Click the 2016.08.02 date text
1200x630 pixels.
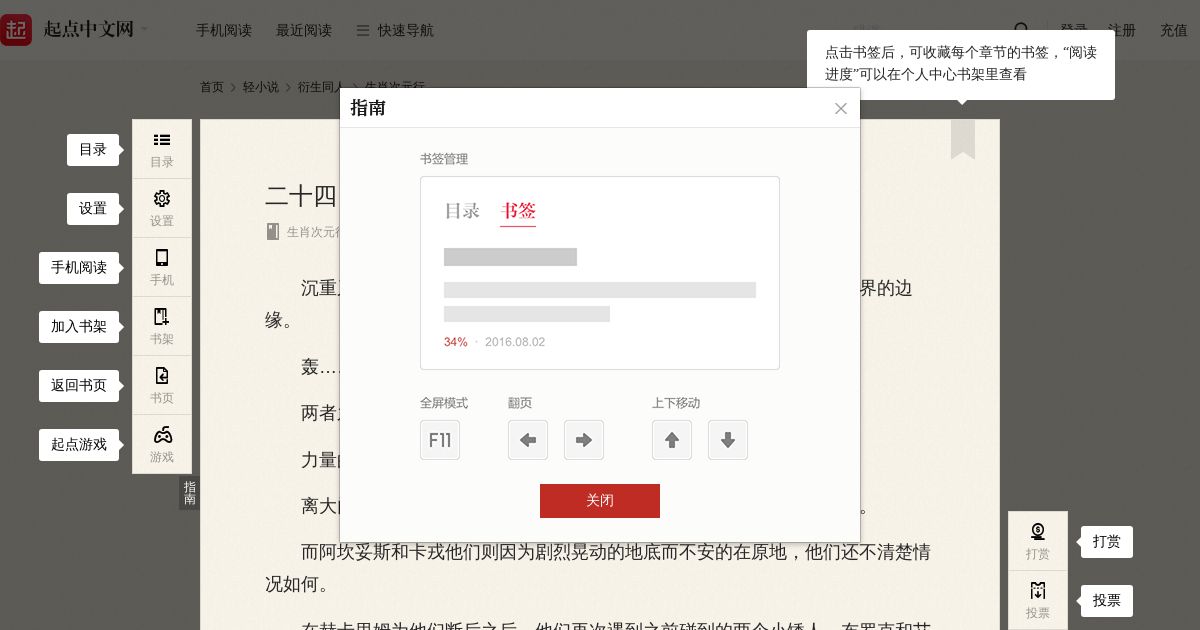pyautogui.click(x=515, y=342)
